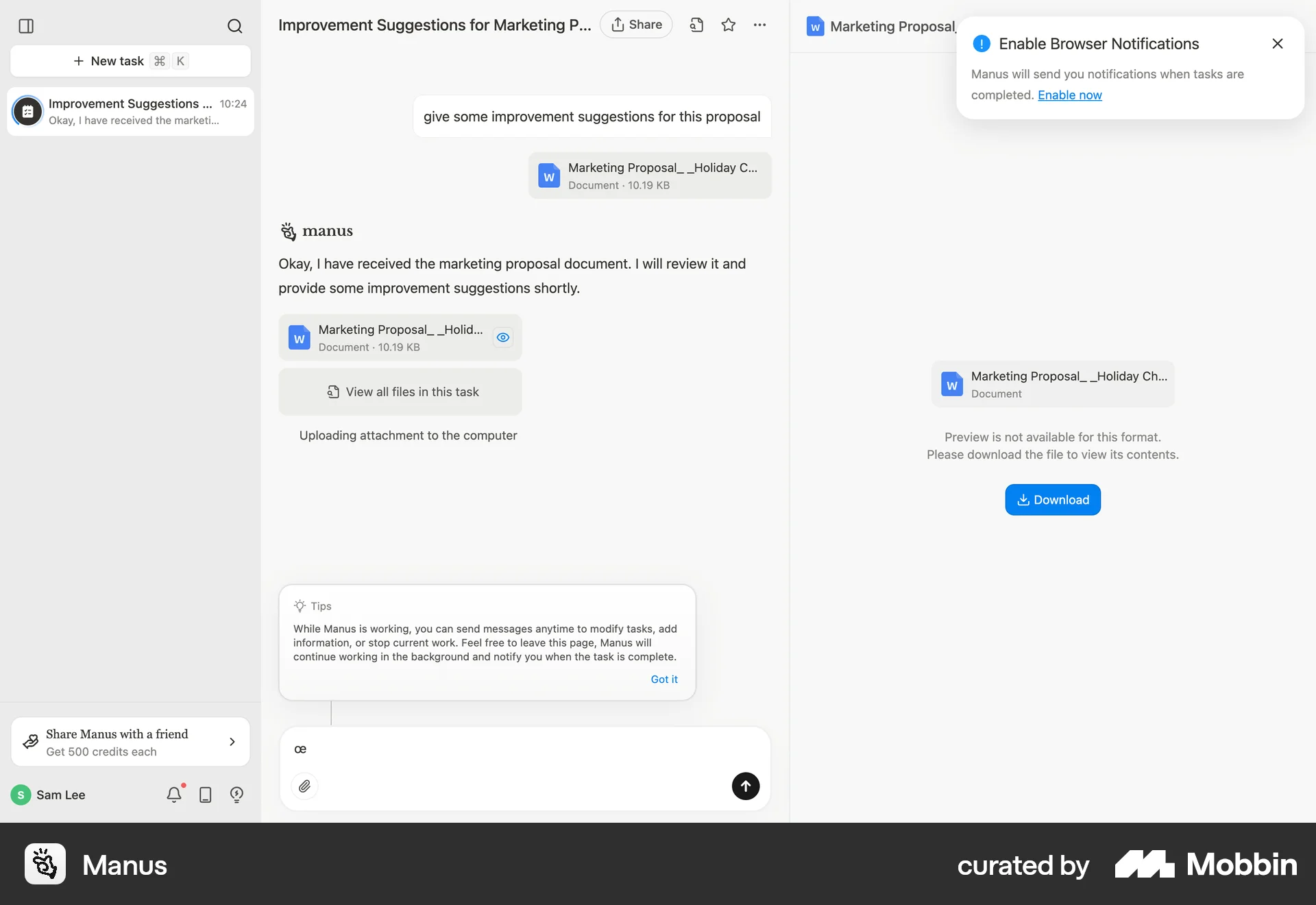Star this task as favorite
This screenshot has width=1316, height=905.
pyautogui.click(x=728, y=25)
